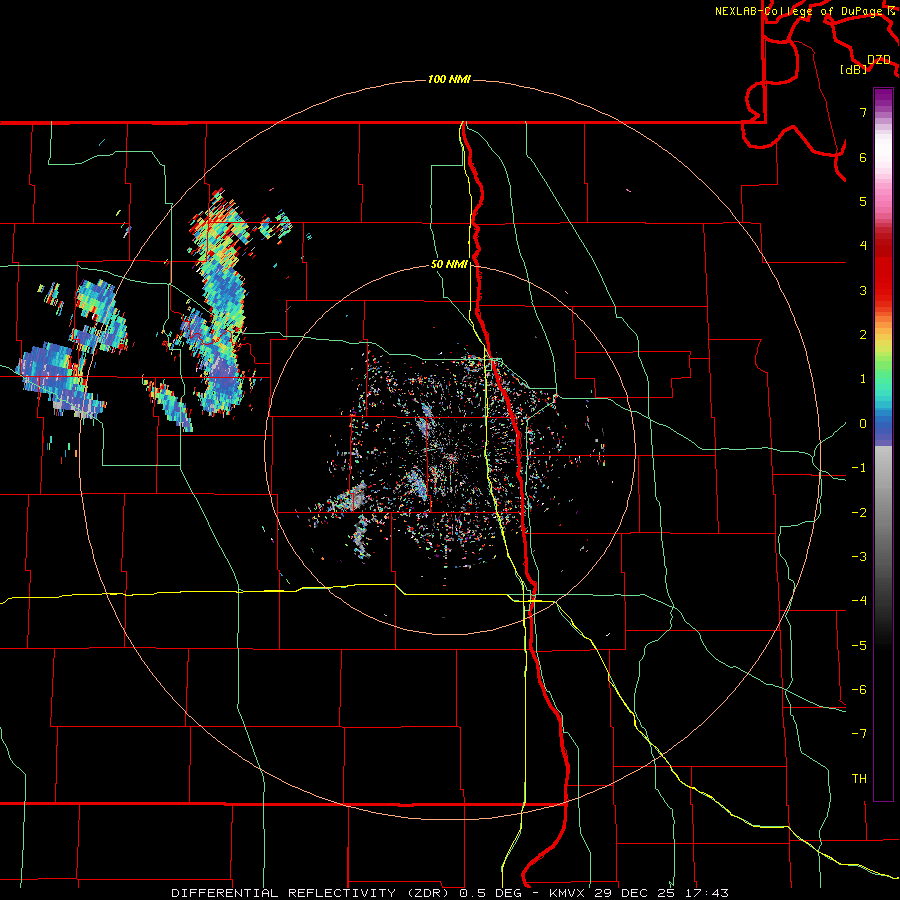
Task: Click the "TH" label on the color scale
Action: pos(859,779)
